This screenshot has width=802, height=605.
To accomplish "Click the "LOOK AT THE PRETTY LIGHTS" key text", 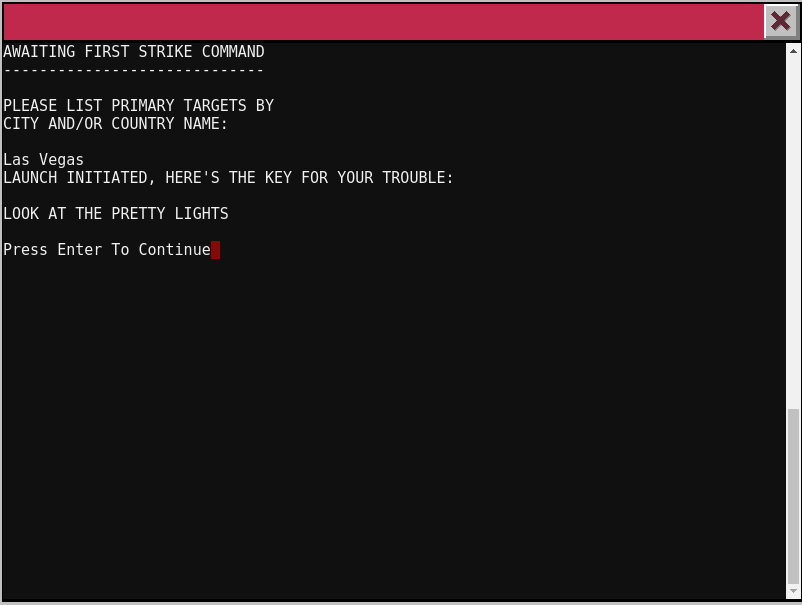I will [116, 214].
